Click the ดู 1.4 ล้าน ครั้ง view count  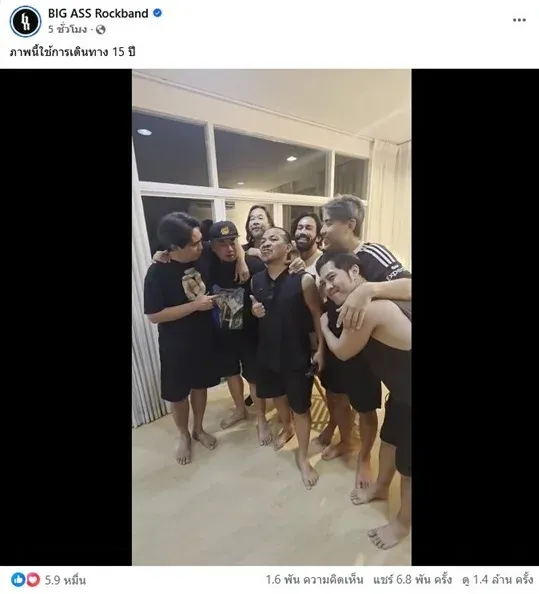tap(498, 580)
